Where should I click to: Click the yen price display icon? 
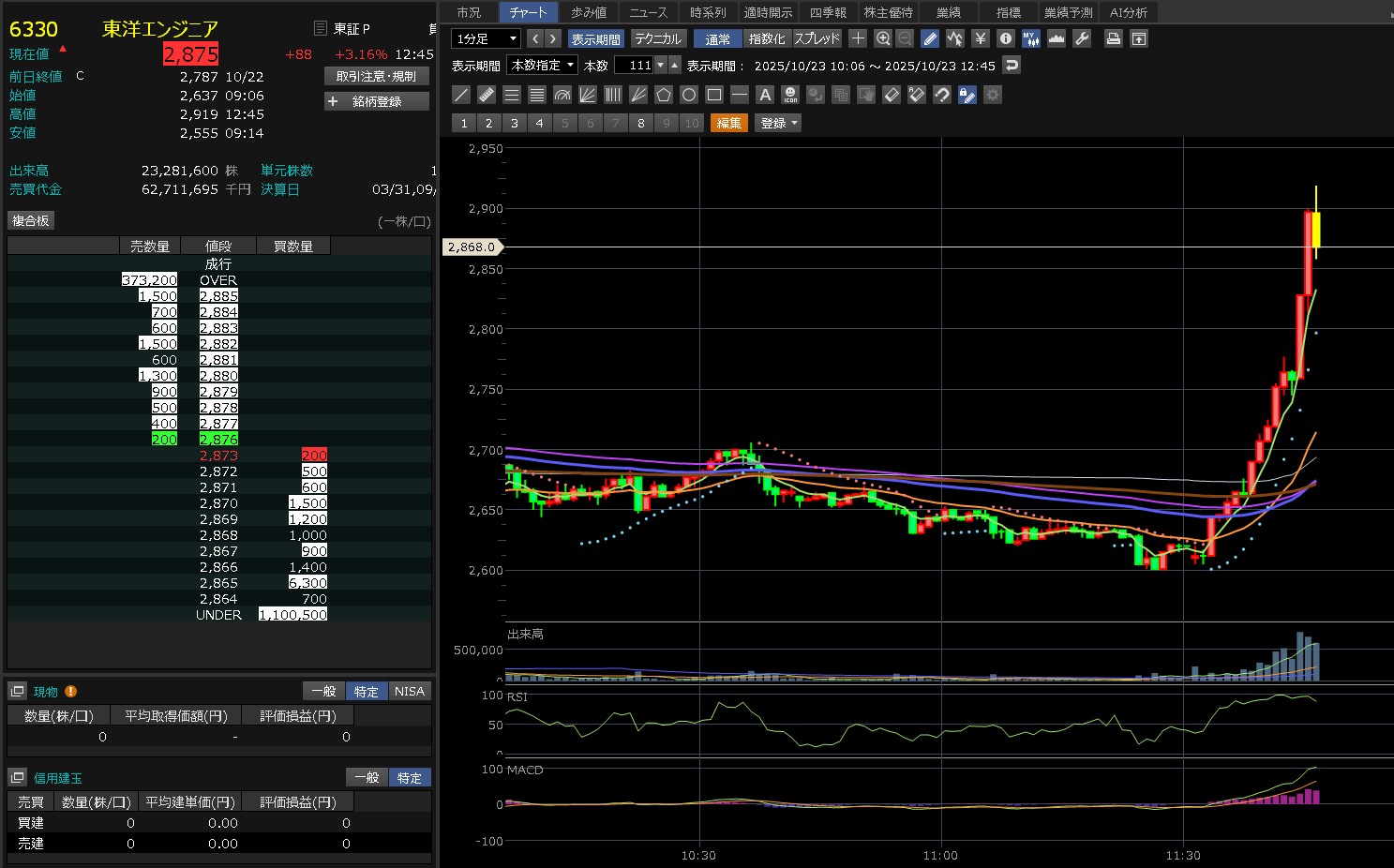(980, 38)
